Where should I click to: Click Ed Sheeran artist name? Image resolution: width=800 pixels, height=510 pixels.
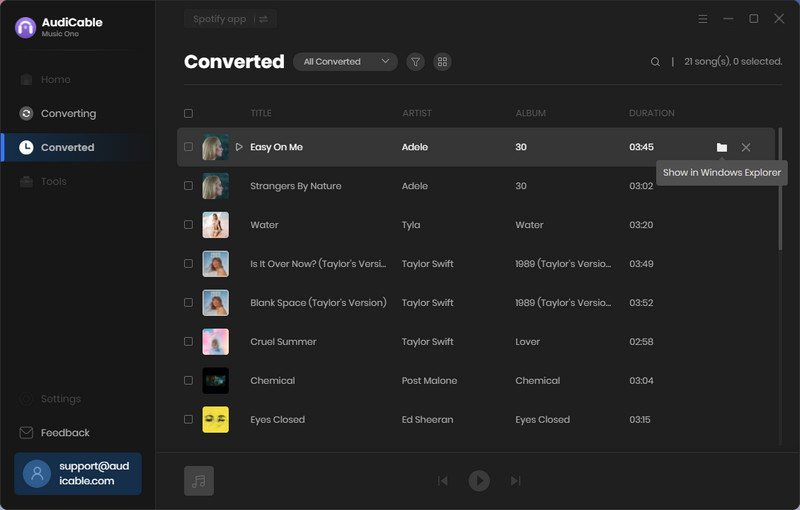click(427, 419)
